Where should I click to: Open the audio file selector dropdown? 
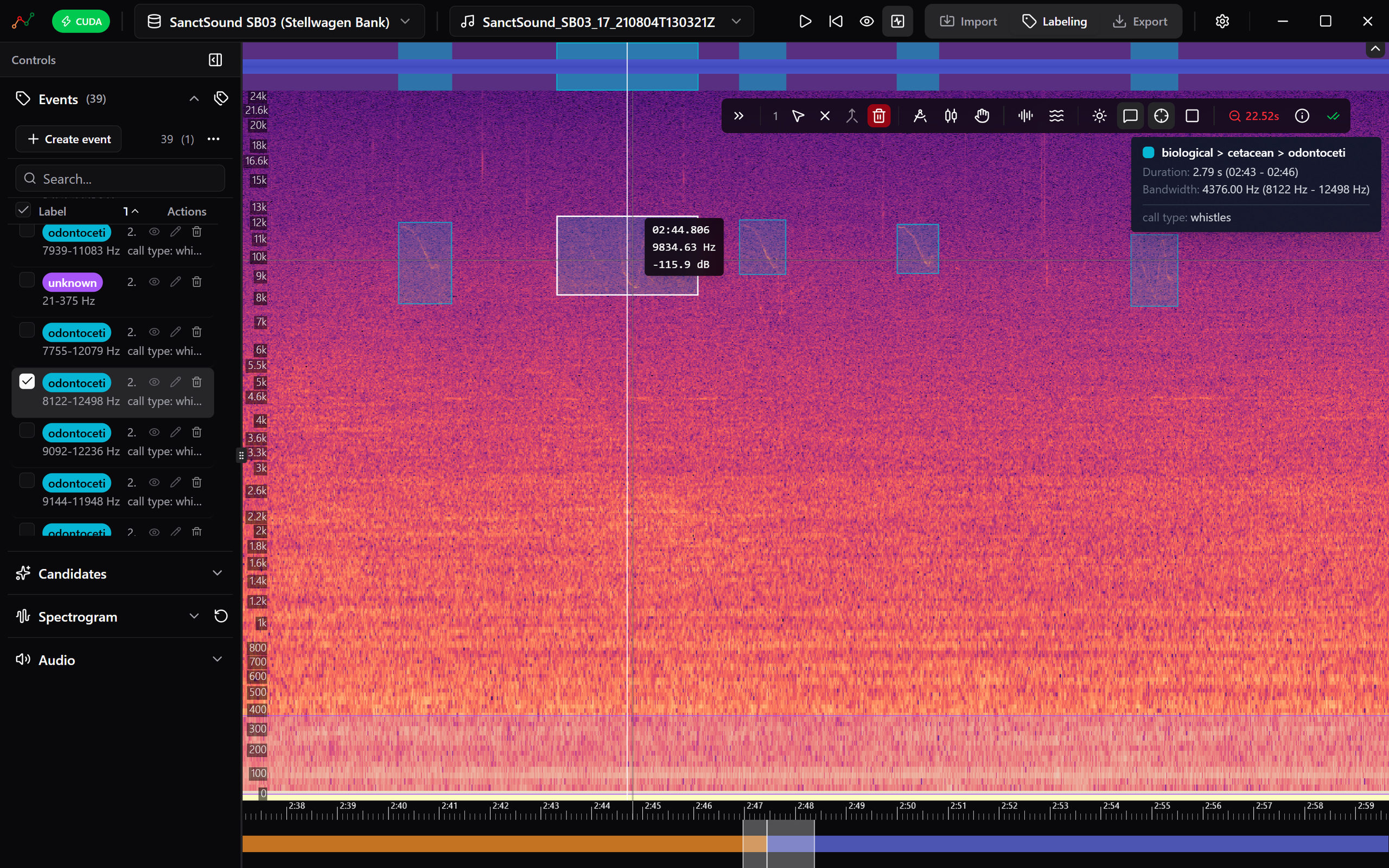[x=602, y=22]
